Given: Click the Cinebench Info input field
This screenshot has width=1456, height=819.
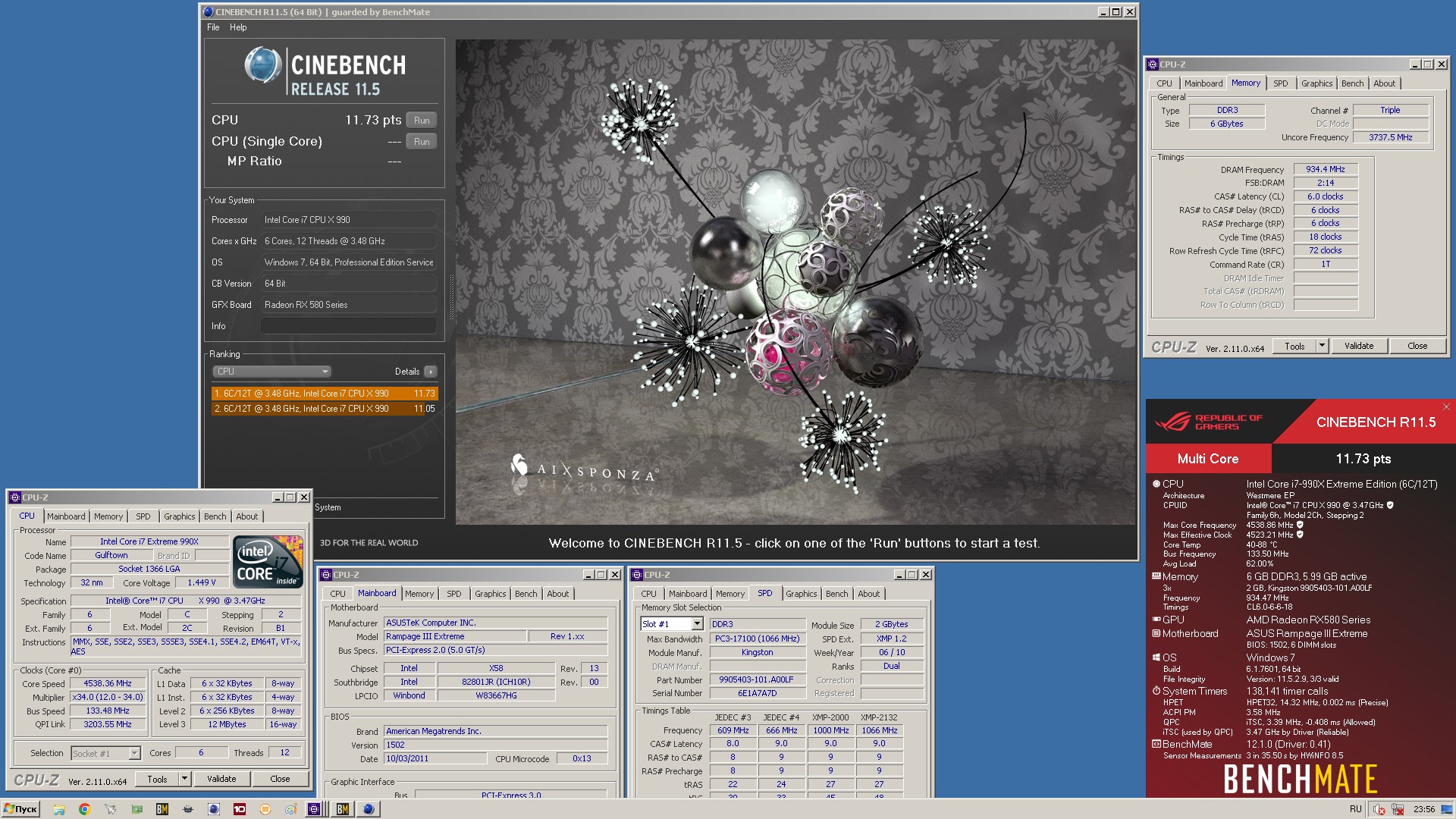Looking at the screenshot, I should (x=349, y=326).
